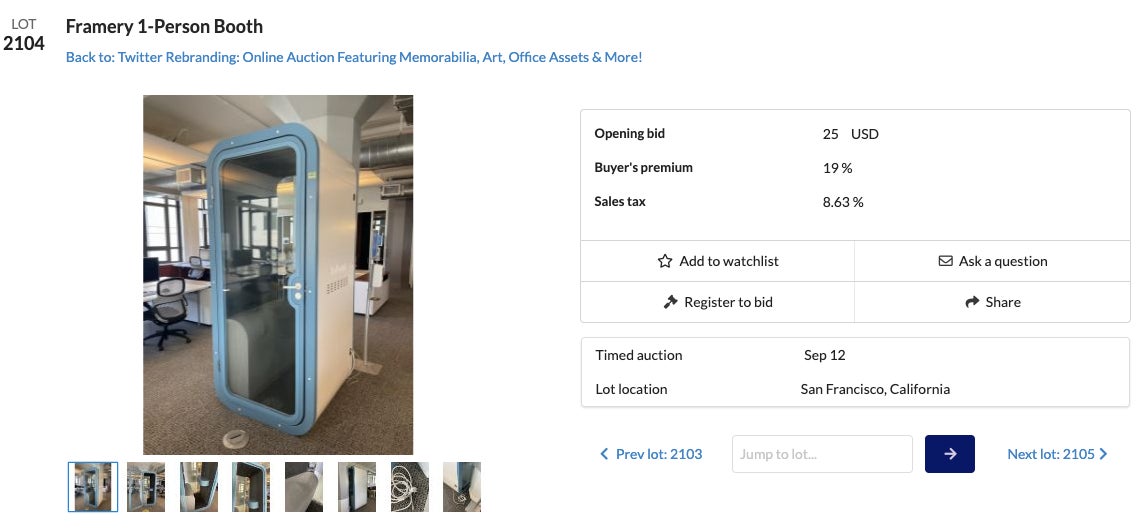
Task: Click the Share arrow icon
Action: 972,302
